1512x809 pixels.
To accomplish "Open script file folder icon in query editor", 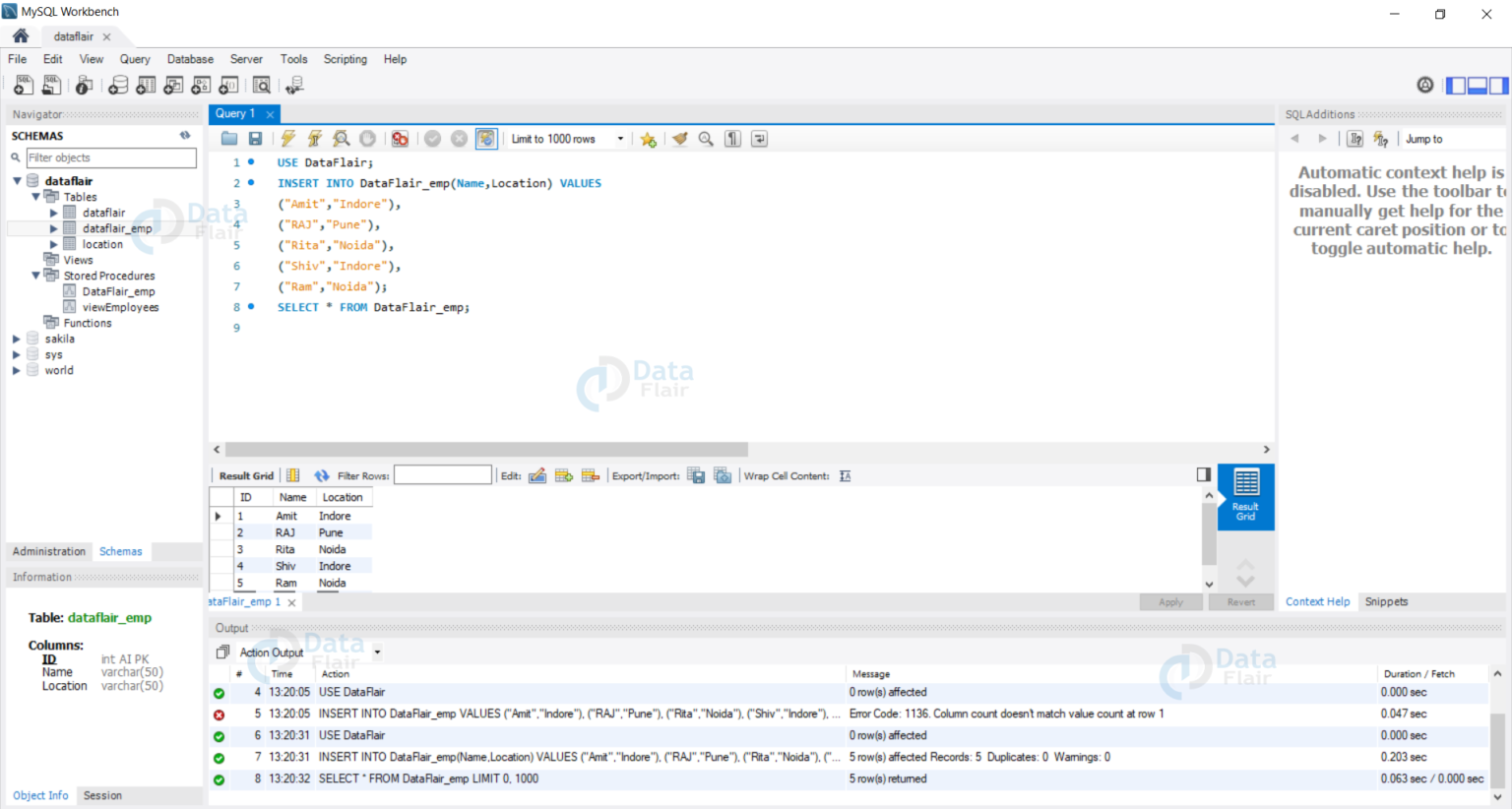I will click(229, 139).
